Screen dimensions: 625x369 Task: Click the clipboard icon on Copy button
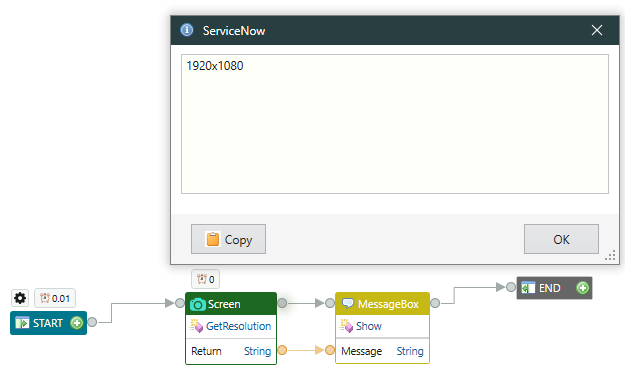point(212,239)
